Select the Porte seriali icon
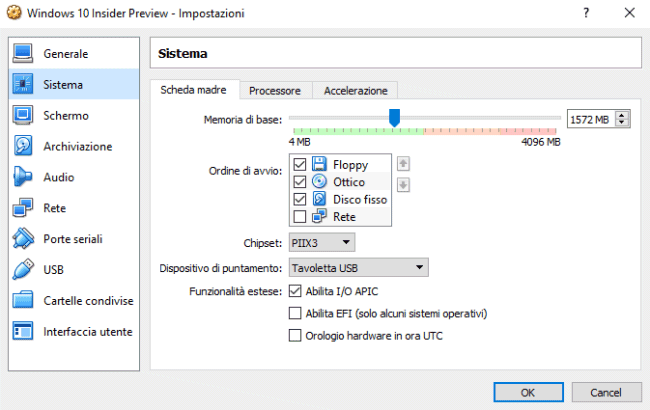This screenshot has height=410, width=650. point(23,239)
